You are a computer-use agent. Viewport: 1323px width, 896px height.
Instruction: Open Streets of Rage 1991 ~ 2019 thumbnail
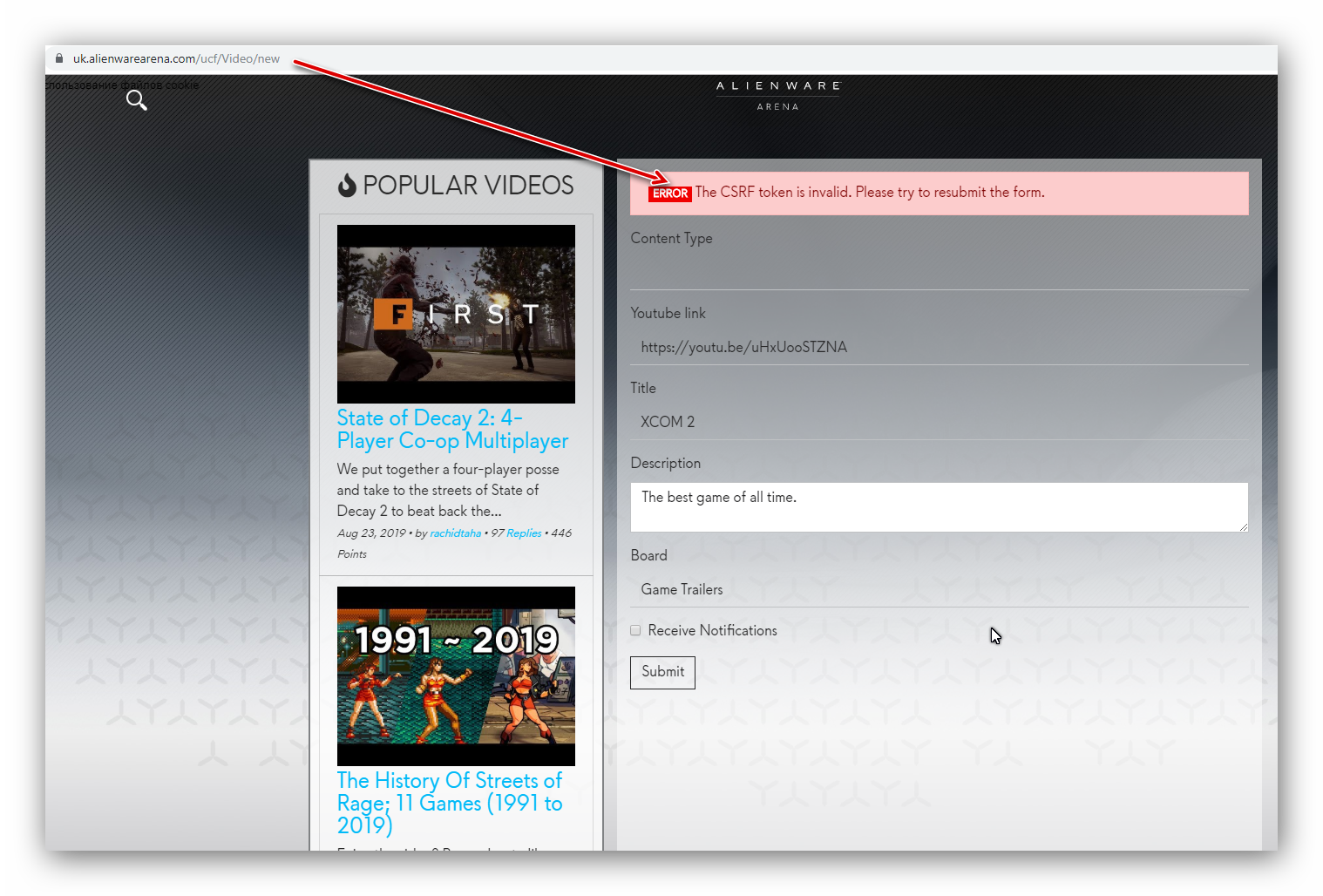[x=456, y=676]
